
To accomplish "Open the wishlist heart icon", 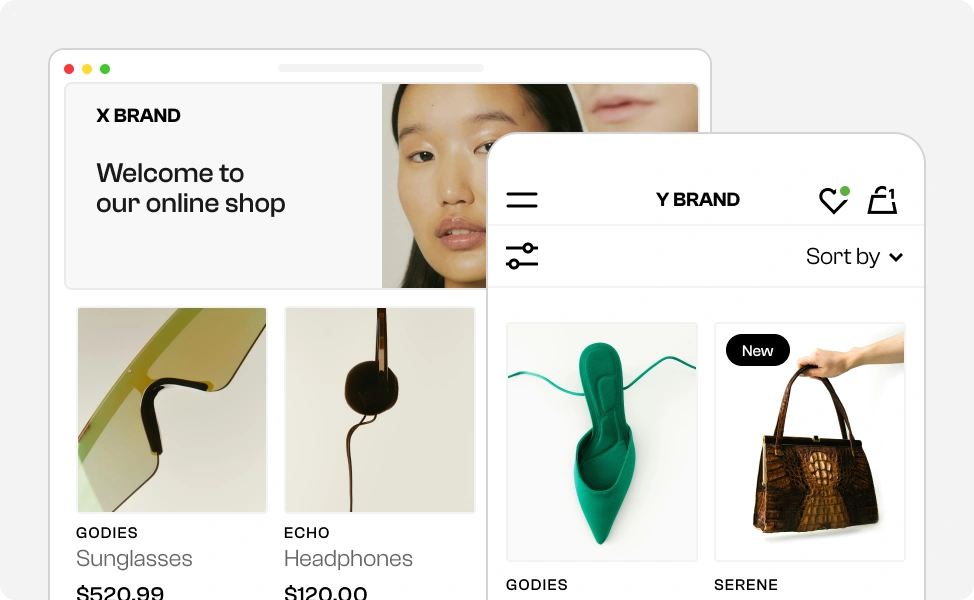I will [x=834, y=200].
